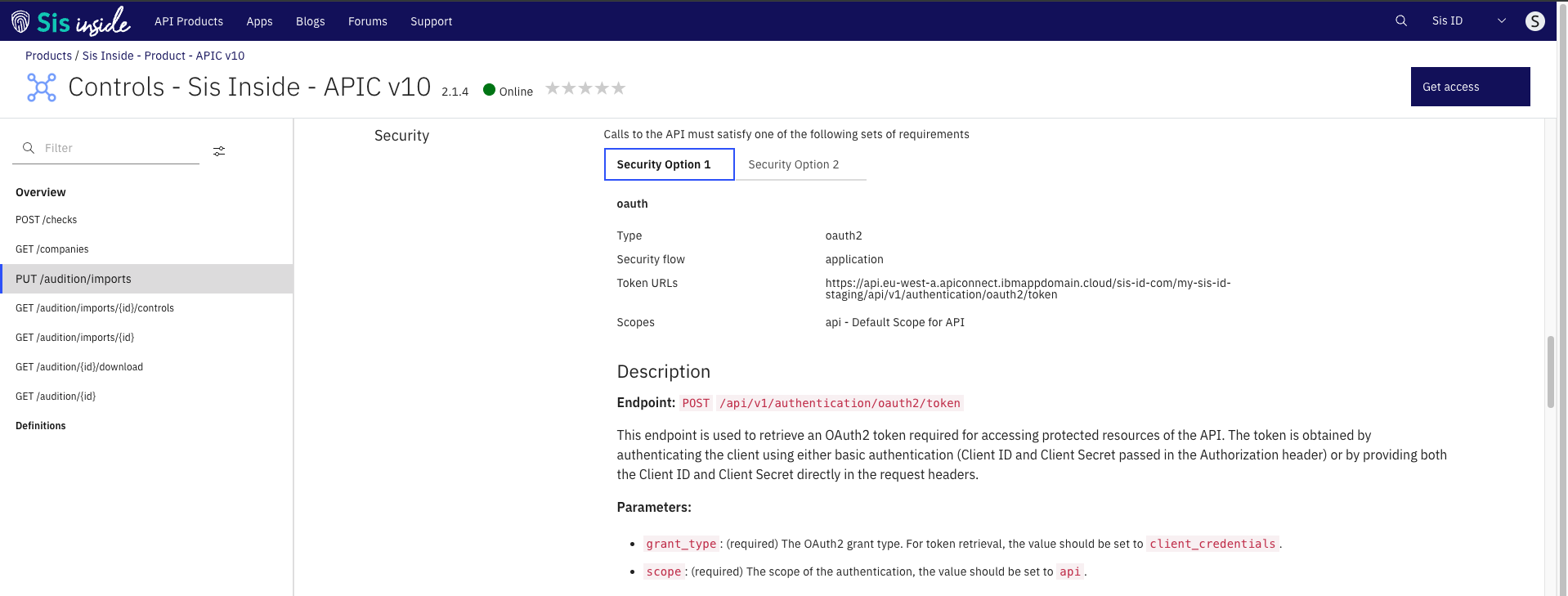
Task: Click the API product network icon
Action: coord(42,87)
